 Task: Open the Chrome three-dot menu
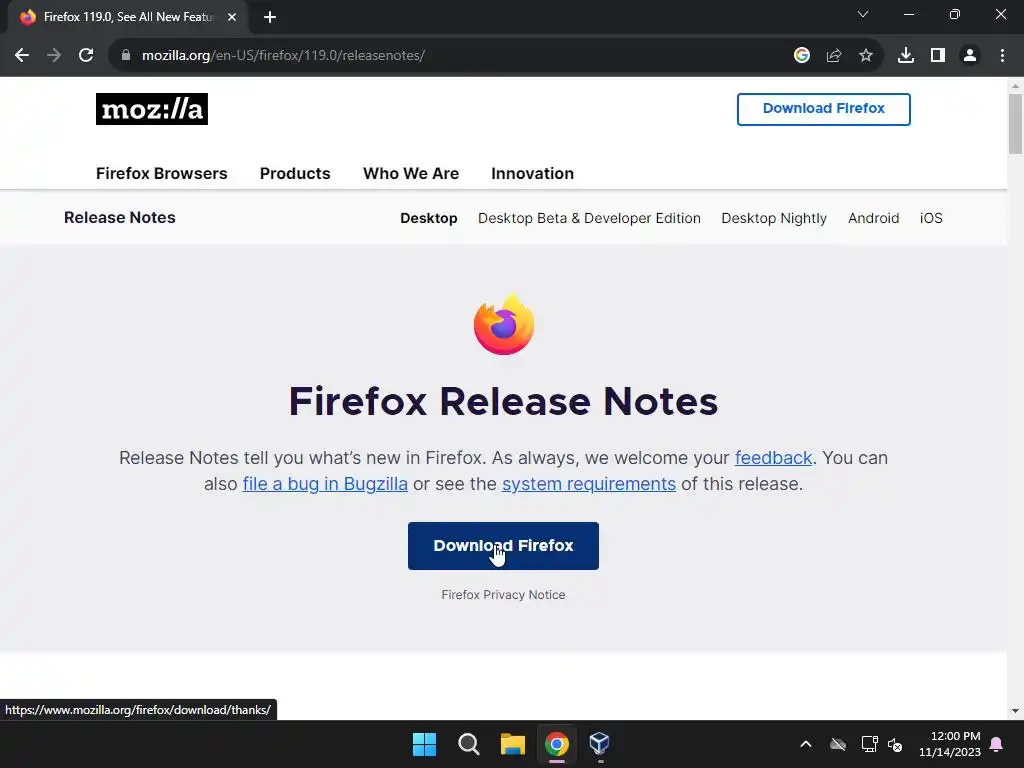pos(1002,56)
